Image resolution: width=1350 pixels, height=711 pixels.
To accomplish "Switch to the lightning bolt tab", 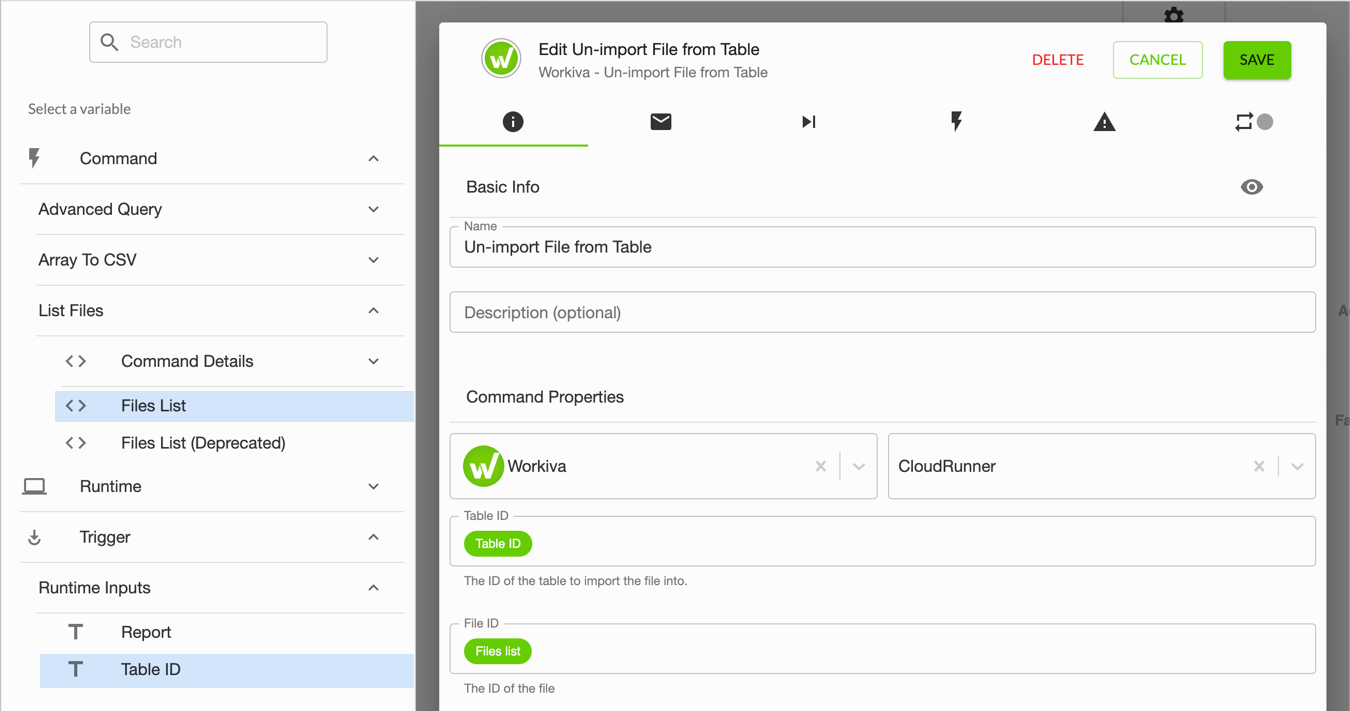I will (957, 122).
